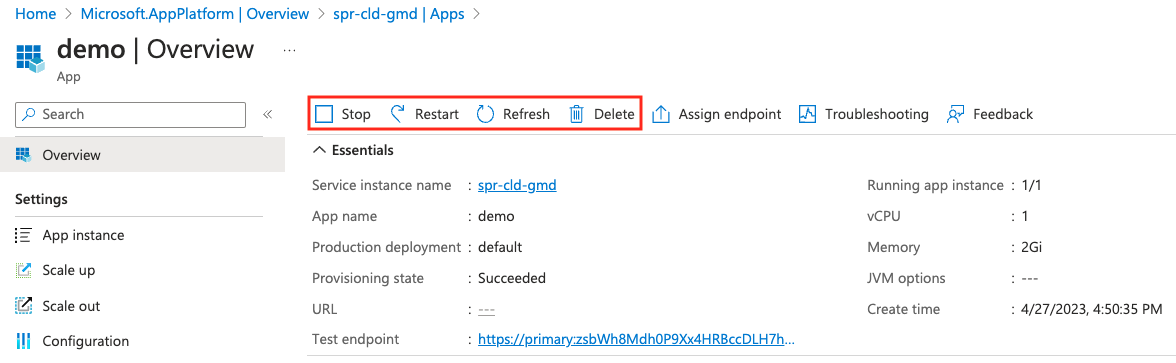Open the primary test endpoint URL

[636, 340]
